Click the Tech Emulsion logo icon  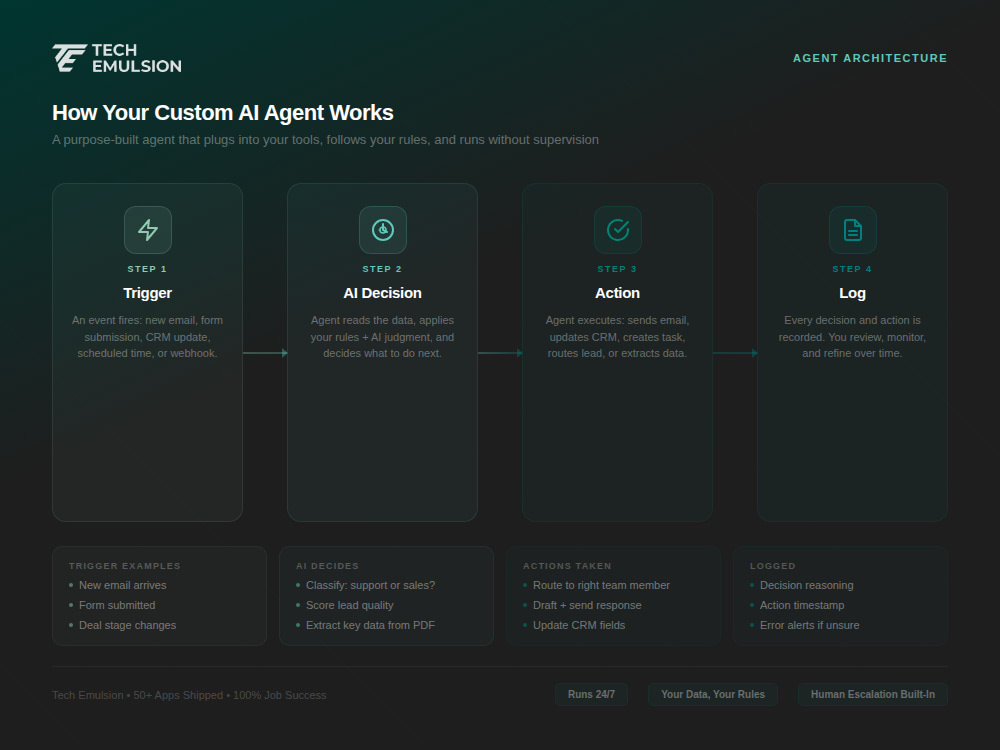tap(70, 58)
